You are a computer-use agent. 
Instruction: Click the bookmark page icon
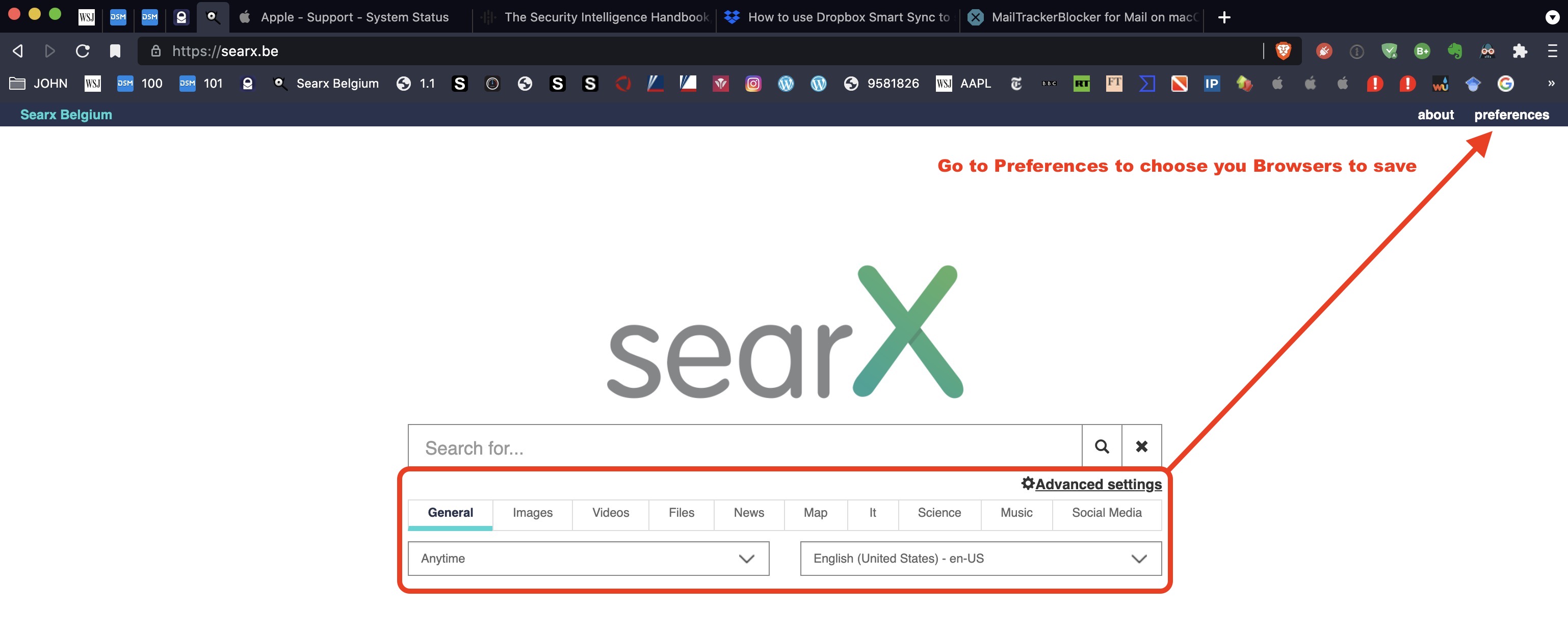click(x=115, y=51)
